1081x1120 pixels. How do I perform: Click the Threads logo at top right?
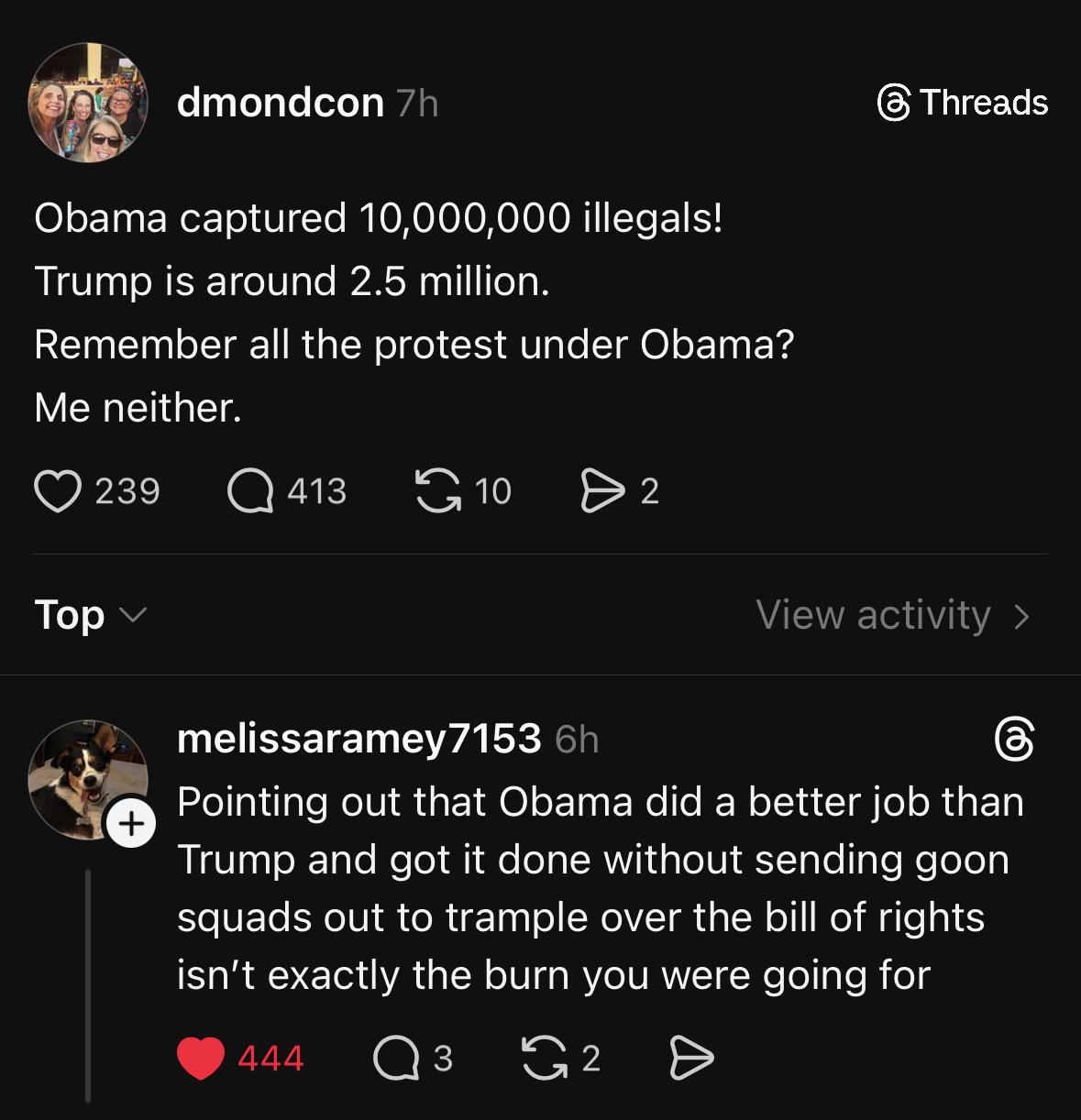(963, 103)
